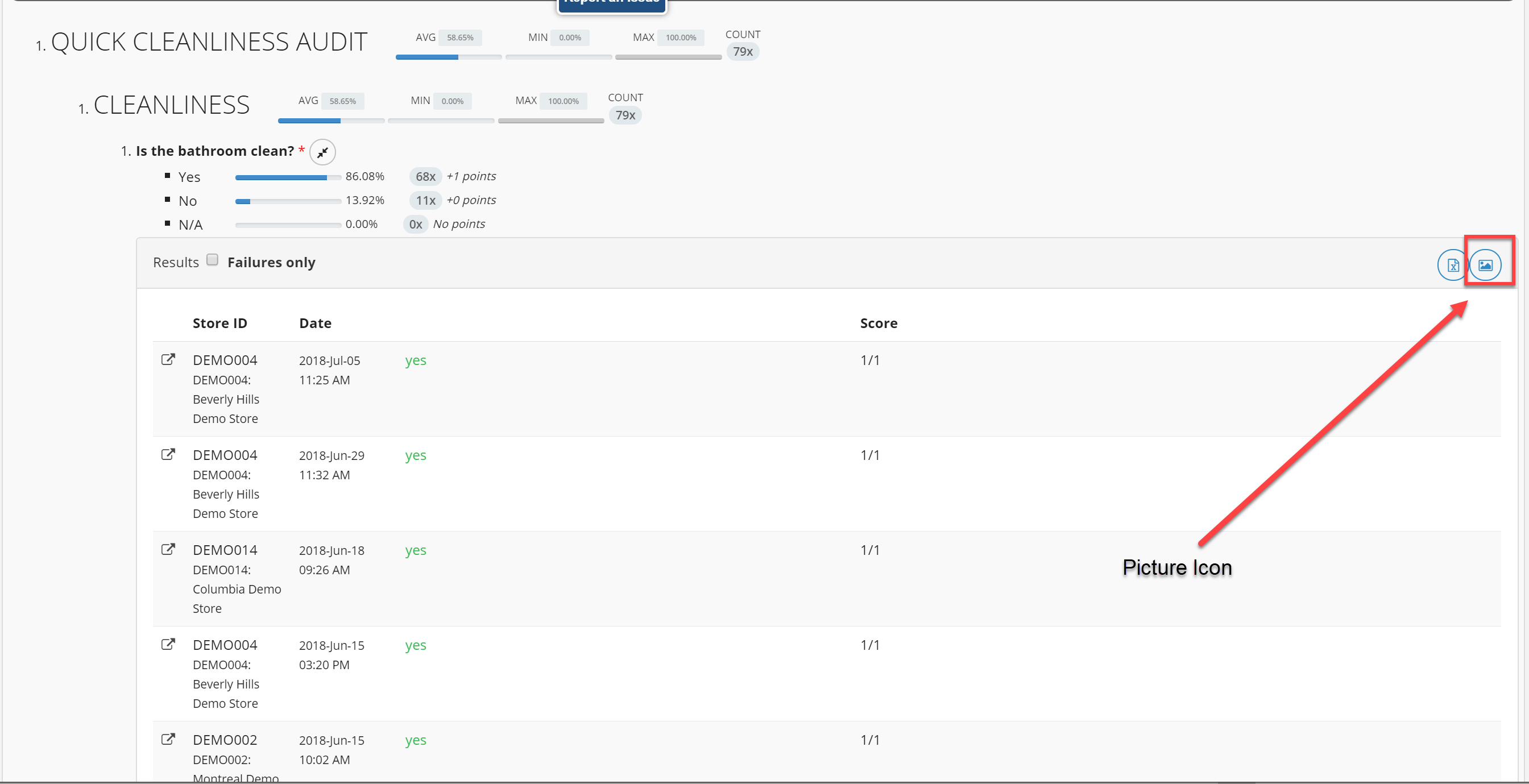Click the 11x No count badge

click(425, 201)
